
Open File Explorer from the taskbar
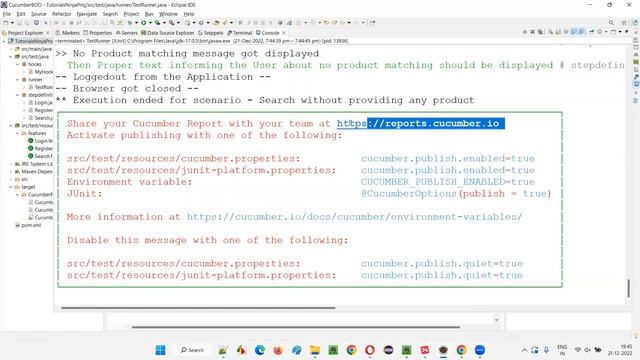pyautogui.click(x=315, y=350)
